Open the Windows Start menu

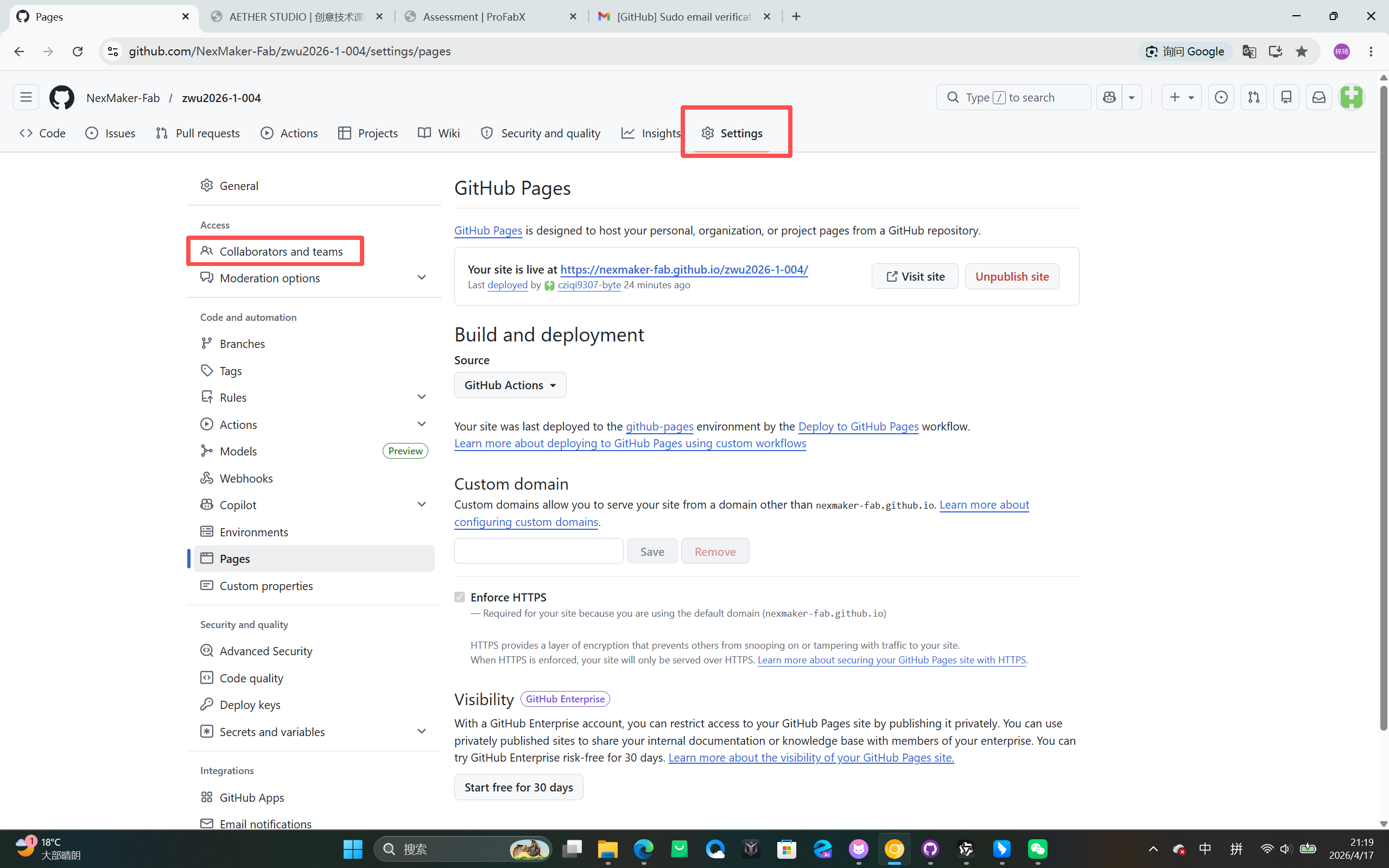tap(353, 849)
